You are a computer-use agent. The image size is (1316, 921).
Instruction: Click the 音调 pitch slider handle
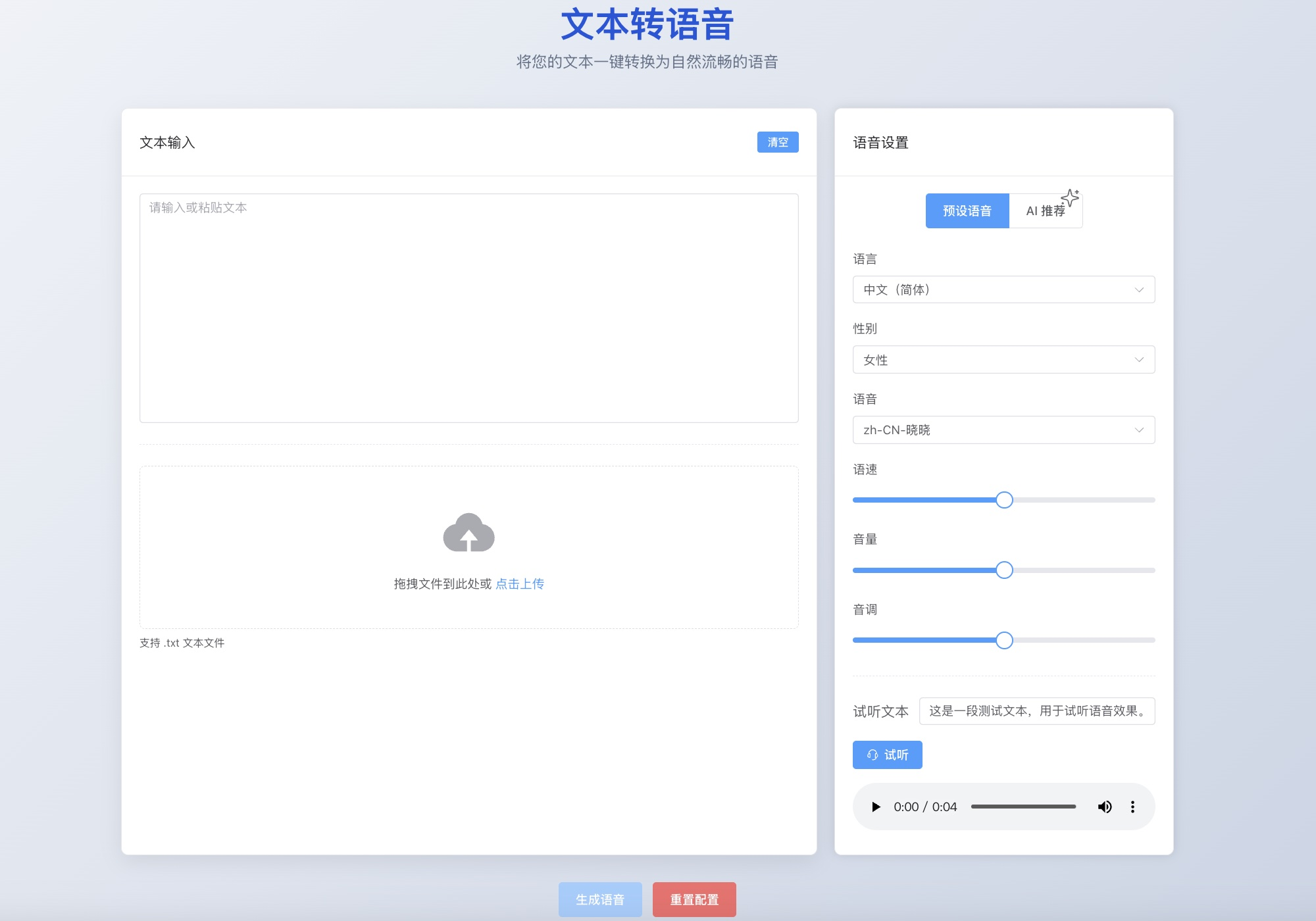click(x=1004, y=640)
